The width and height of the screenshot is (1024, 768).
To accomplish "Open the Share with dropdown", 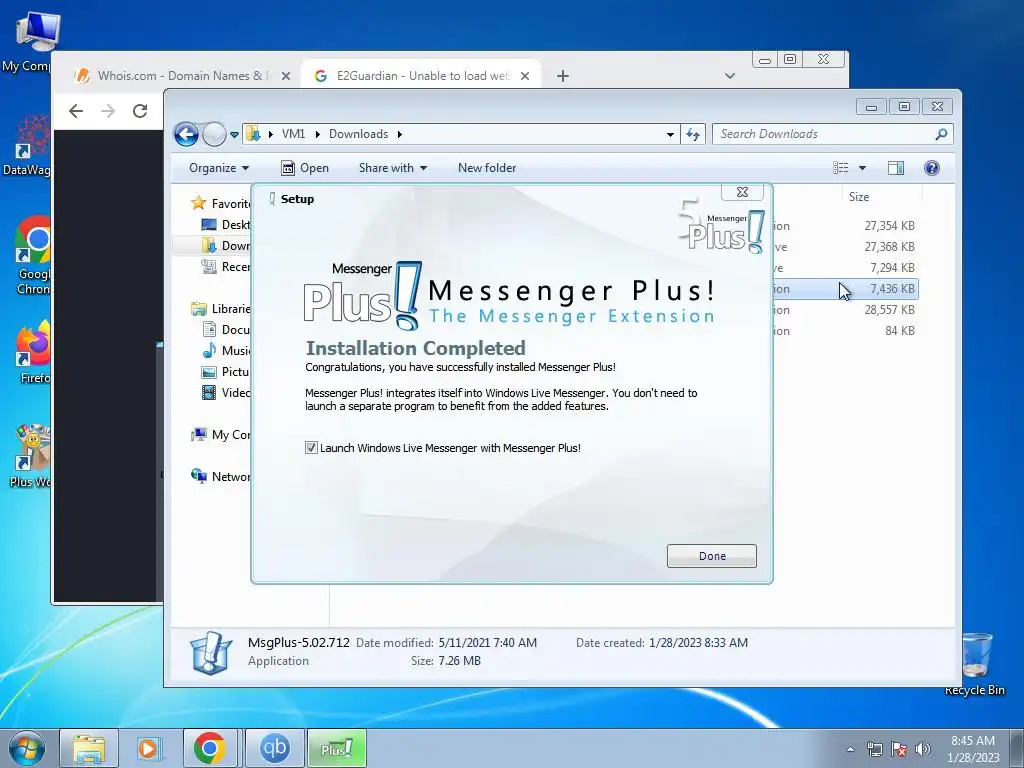I will tap(392, 168).
